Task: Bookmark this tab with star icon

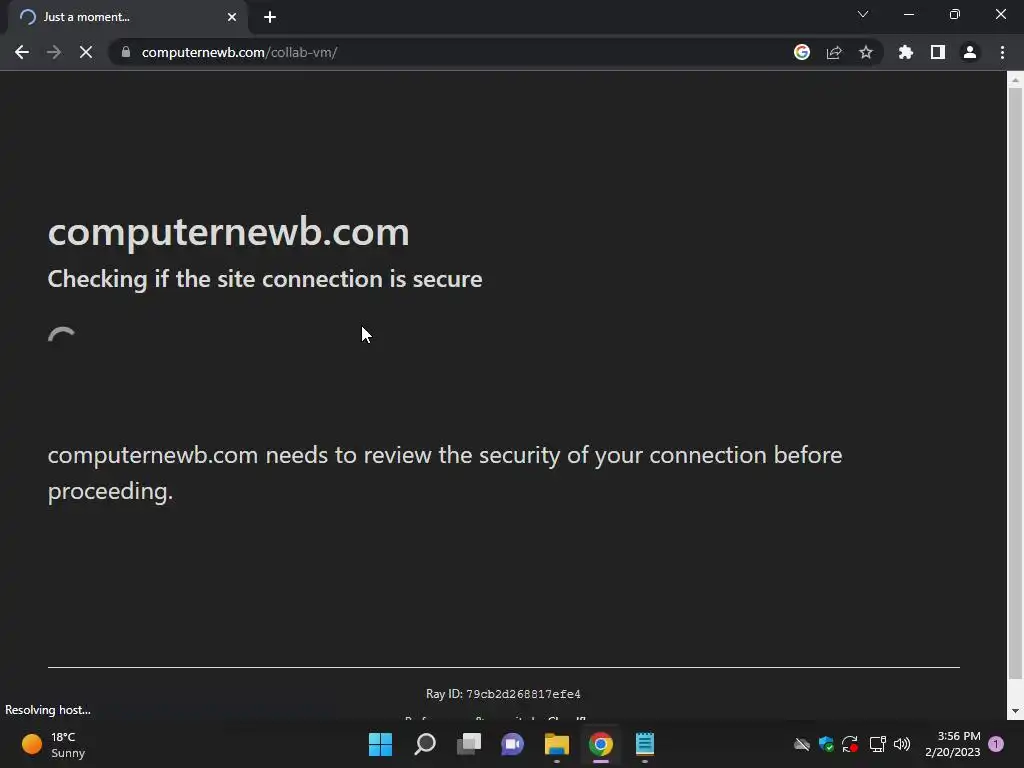Action: [866, 52]
